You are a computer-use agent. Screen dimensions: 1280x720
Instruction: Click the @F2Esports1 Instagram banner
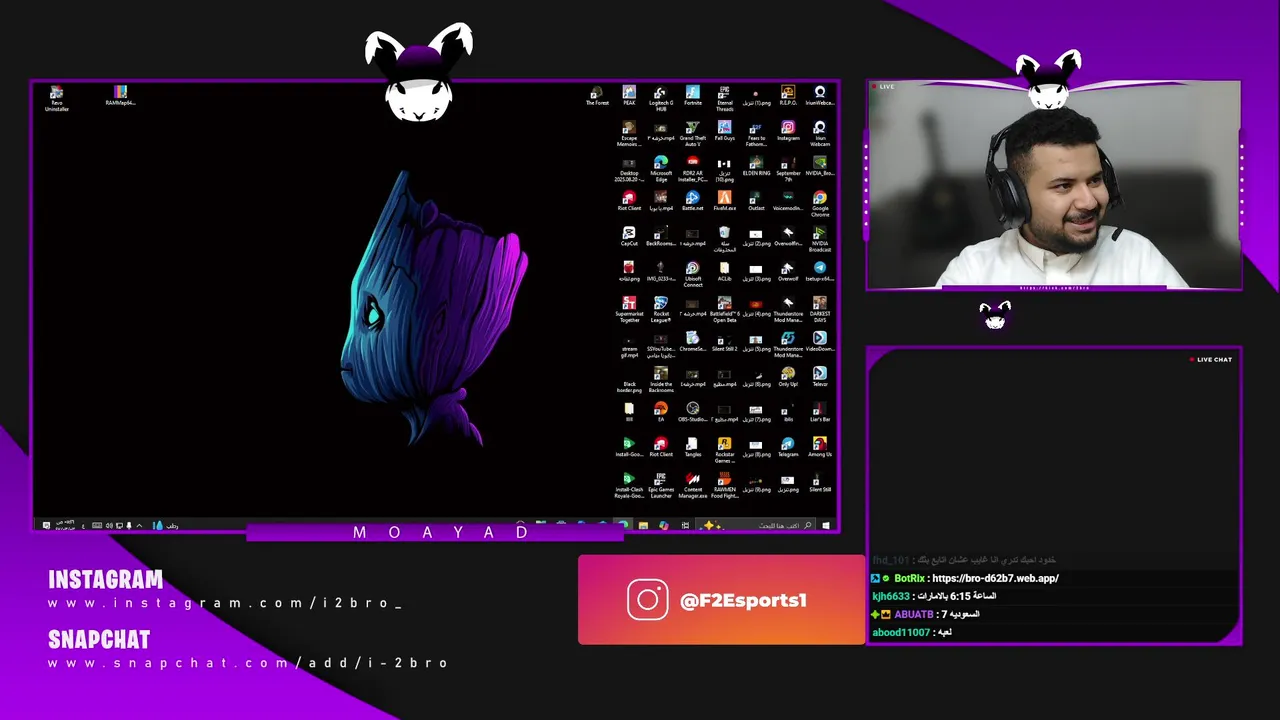[x=721, y=600]
